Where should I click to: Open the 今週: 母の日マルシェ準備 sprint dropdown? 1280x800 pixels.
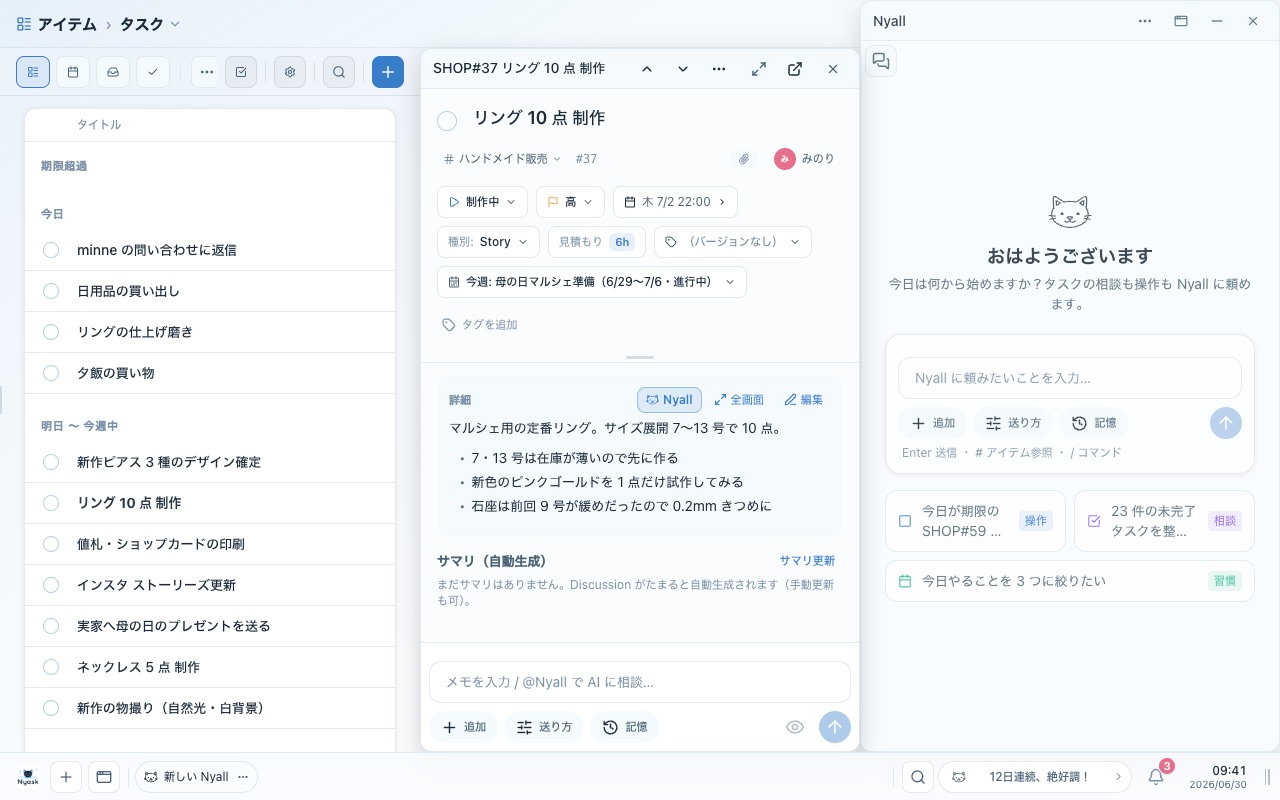pos(592,282)
